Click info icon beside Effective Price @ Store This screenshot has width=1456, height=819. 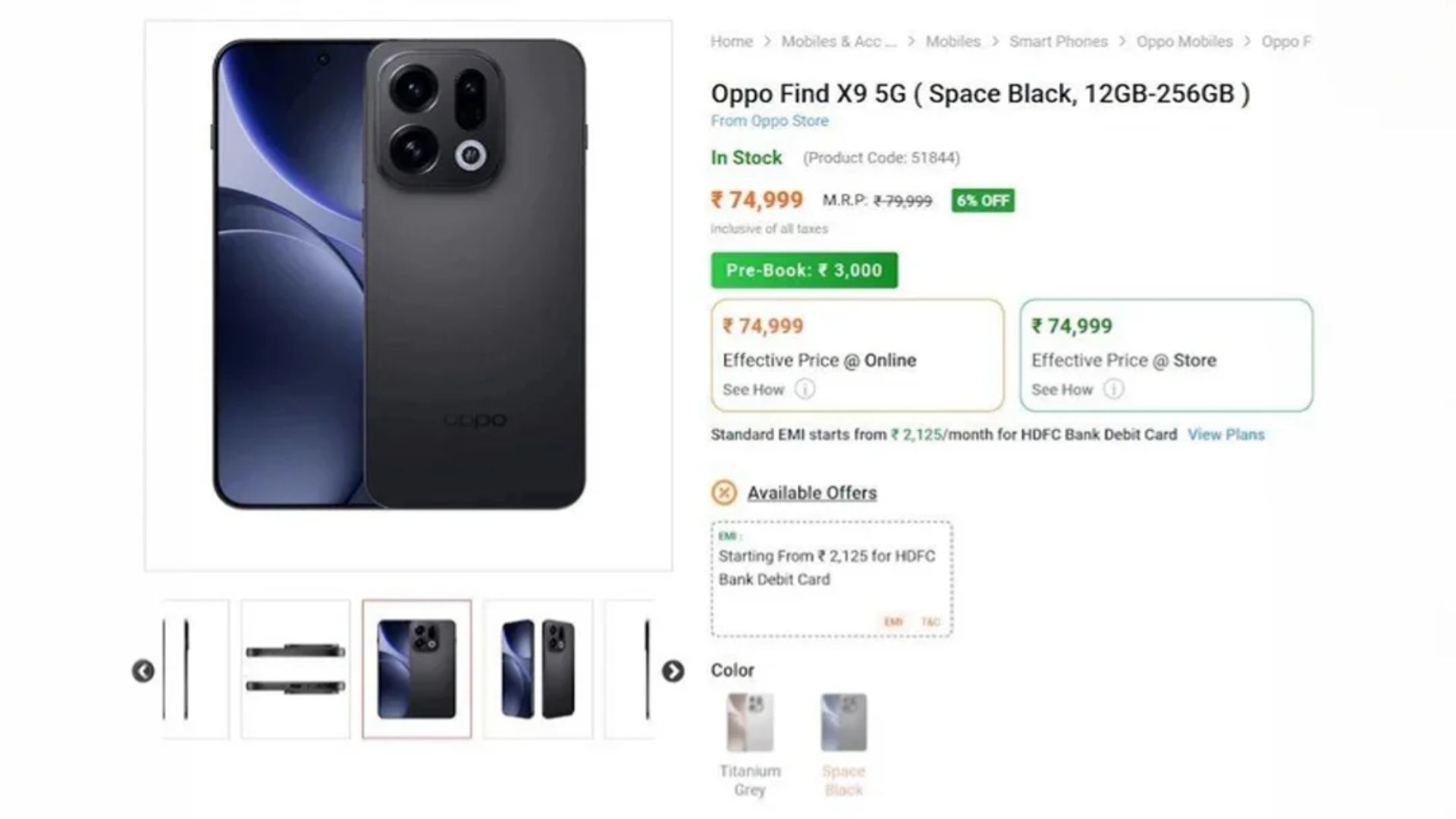pyautogui.click(x=1112, y=389)
